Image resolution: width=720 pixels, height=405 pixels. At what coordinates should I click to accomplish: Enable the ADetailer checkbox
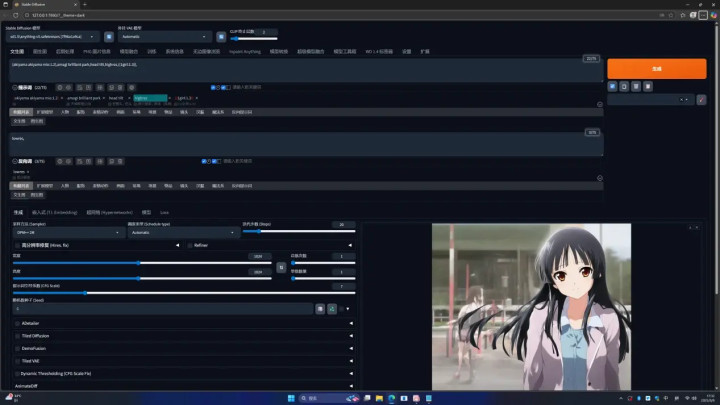(17, 323)
